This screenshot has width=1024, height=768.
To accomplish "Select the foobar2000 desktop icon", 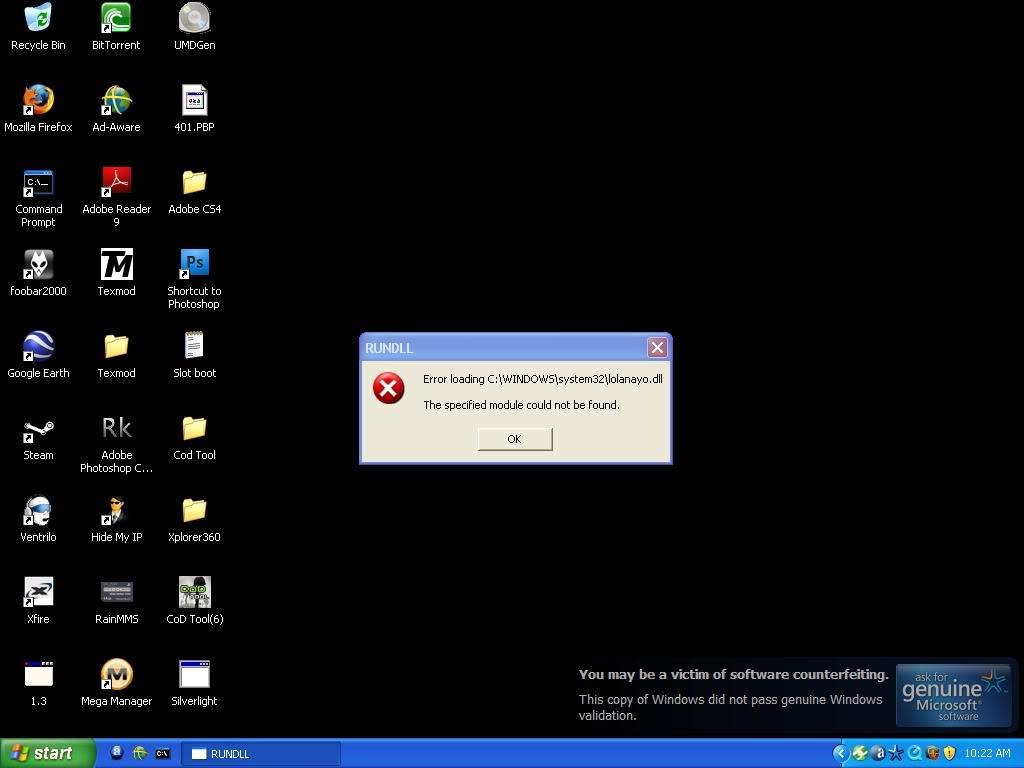I will point(38,265).
